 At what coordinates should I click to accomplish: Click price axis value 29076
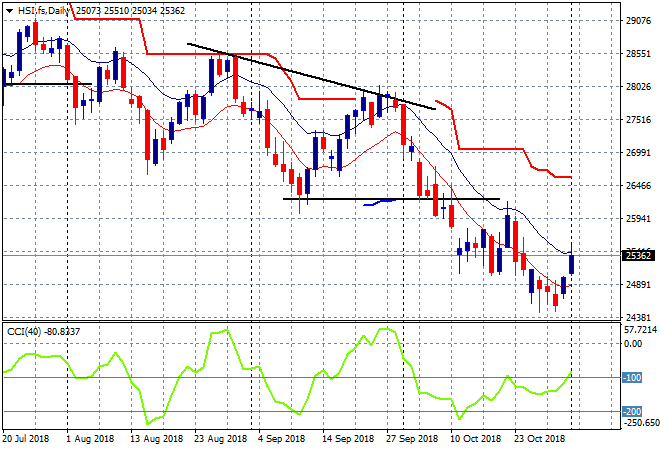pyautogui.click(x=638, y=21)
